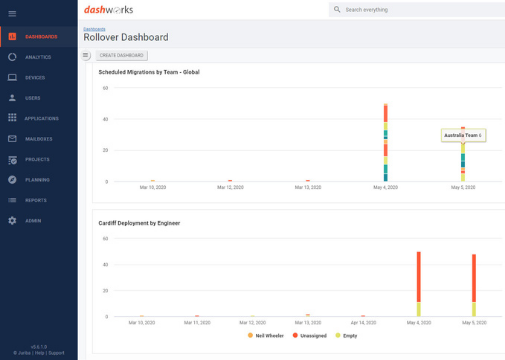Open Mailboxes in sidebar
Screen dimensions: 505x360
(x=39, y=139)
